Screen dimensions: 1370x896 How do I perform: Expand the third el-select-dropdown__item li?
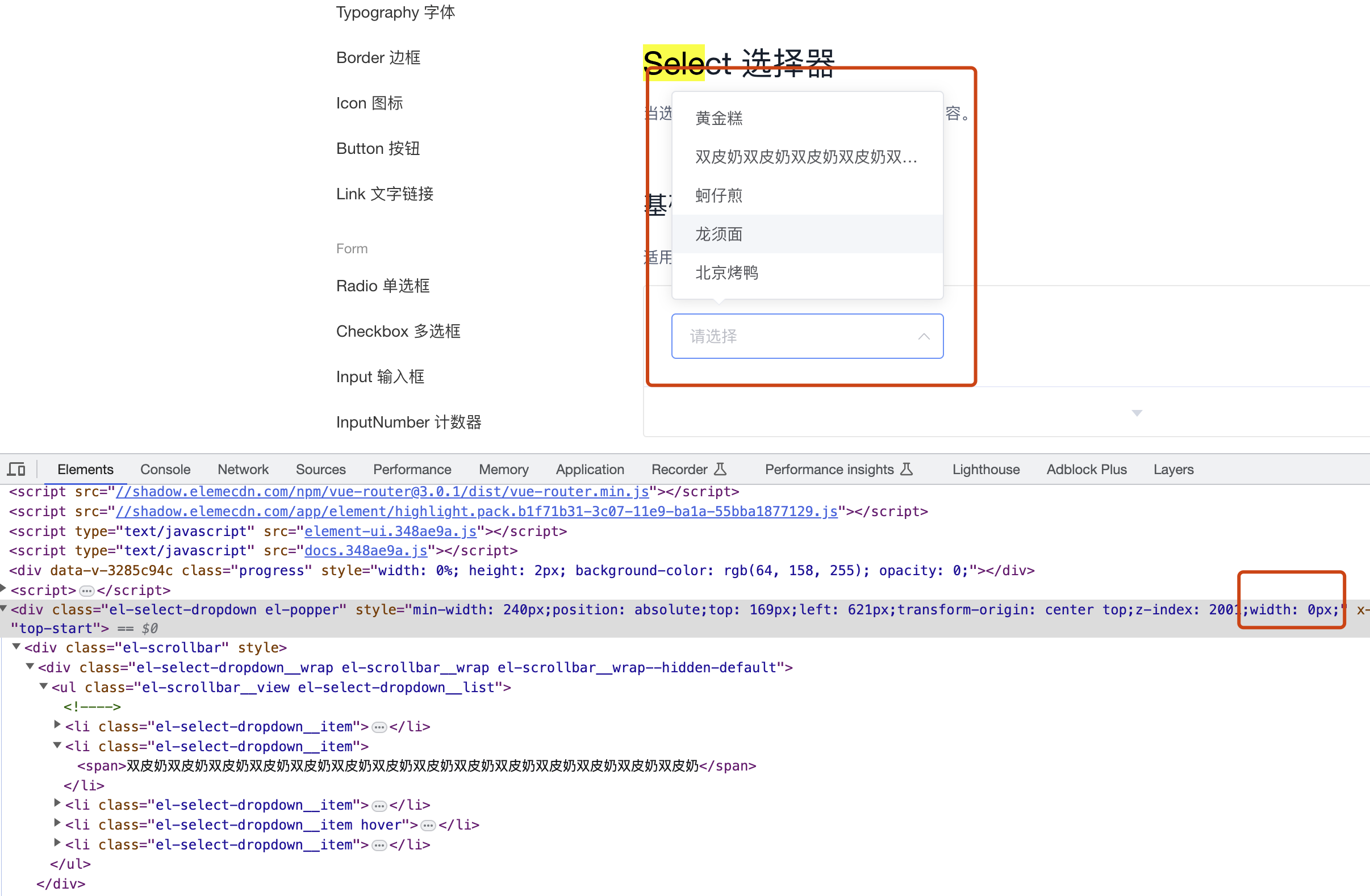click(57, 803)
